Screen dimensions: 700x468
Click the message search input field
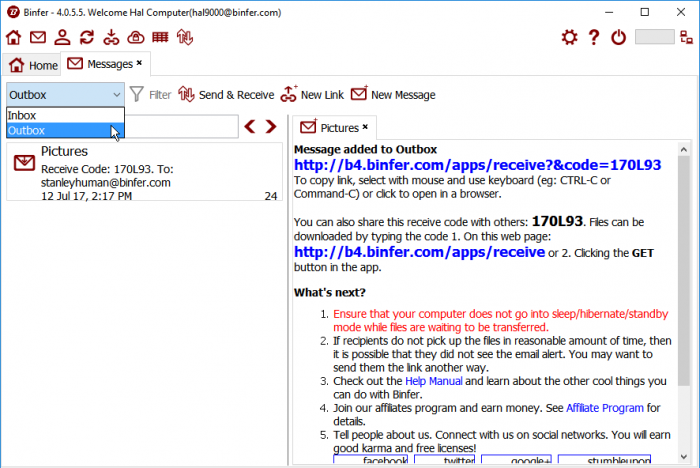(x=181, y=126)
